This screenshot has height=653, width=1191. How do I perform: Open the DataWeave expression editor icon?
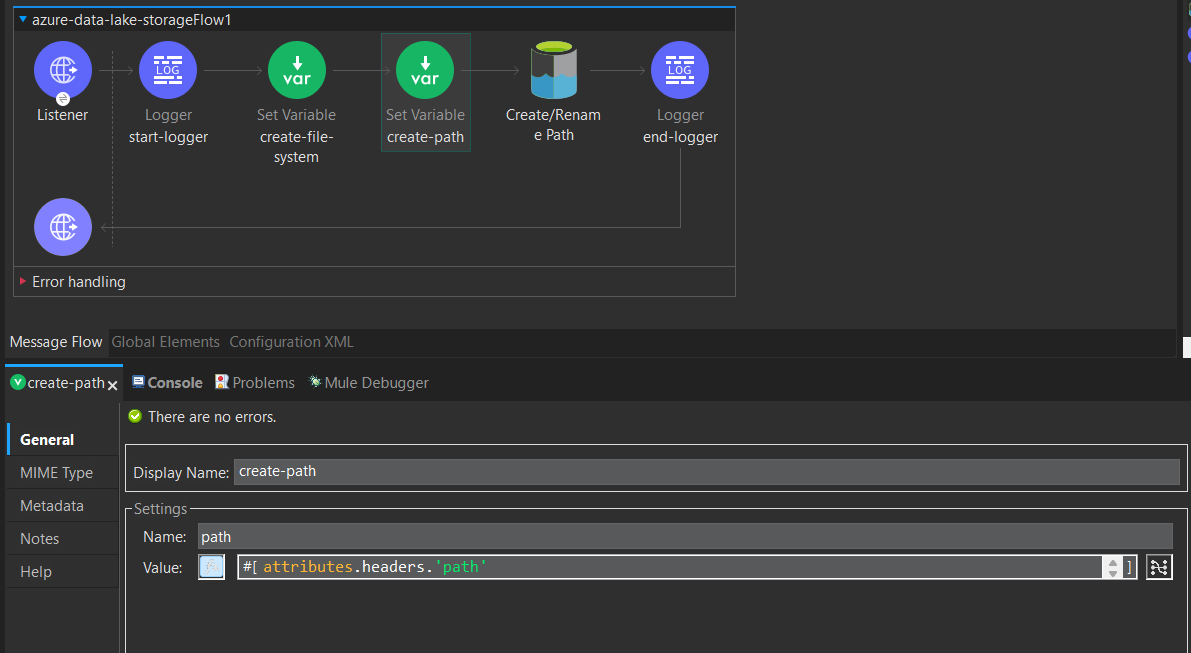tap(1158, 566)
